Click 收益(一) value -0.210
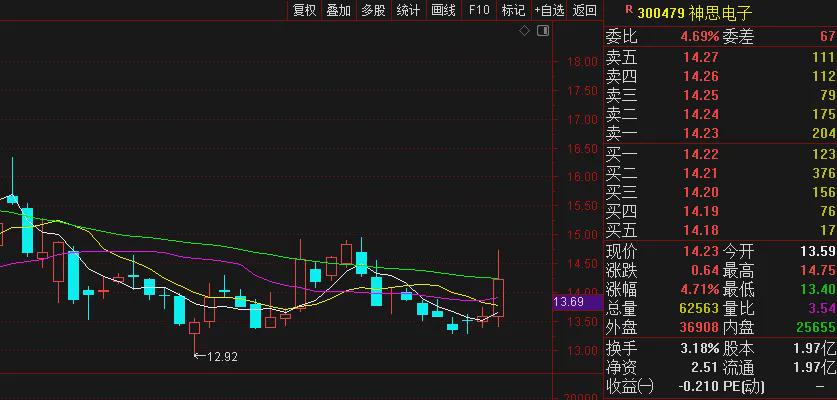This screenshot has width=837, height=400. [x=698, y=386]
